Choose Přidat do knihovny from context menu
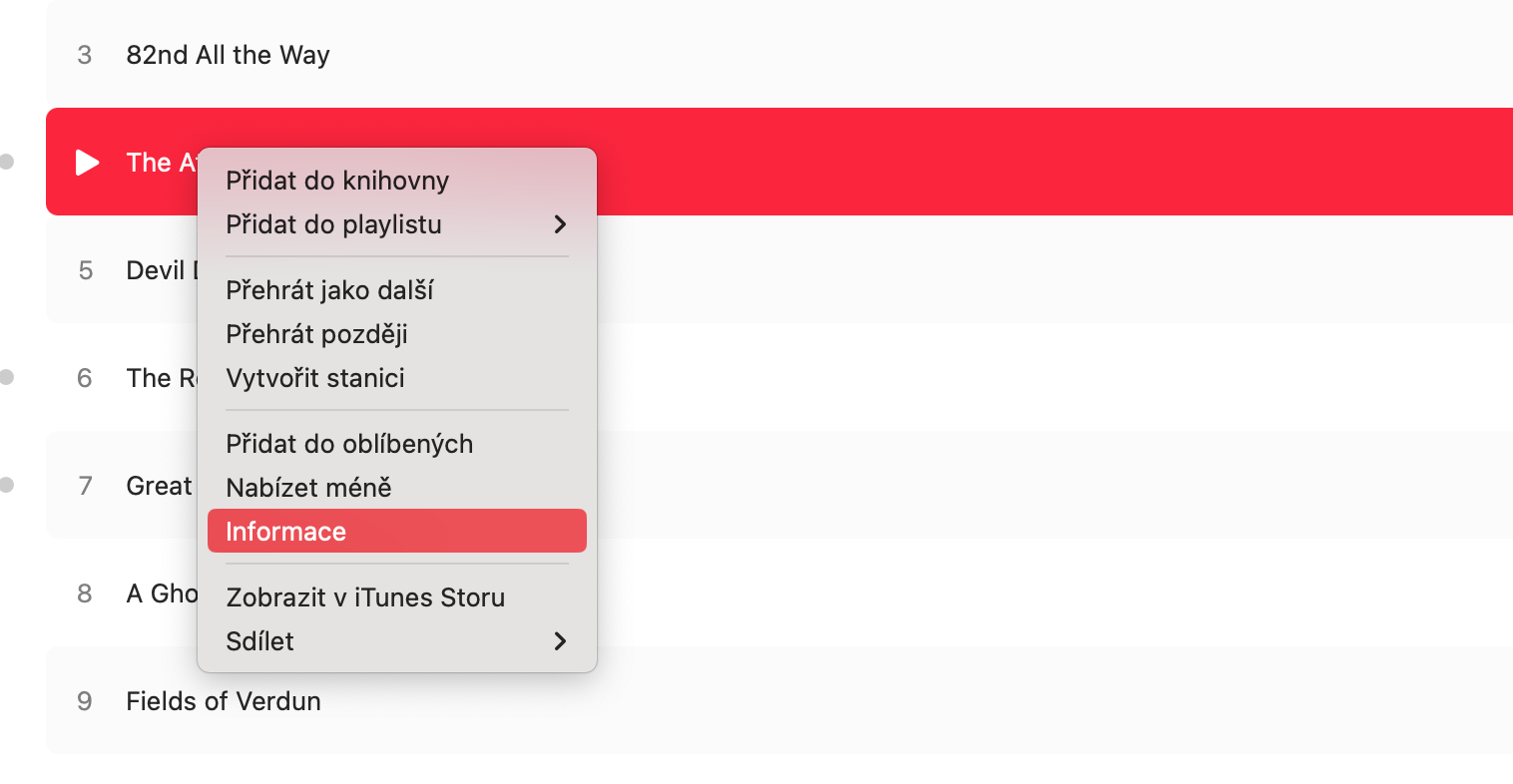The image size is (1513, 784). click(337, 181)
